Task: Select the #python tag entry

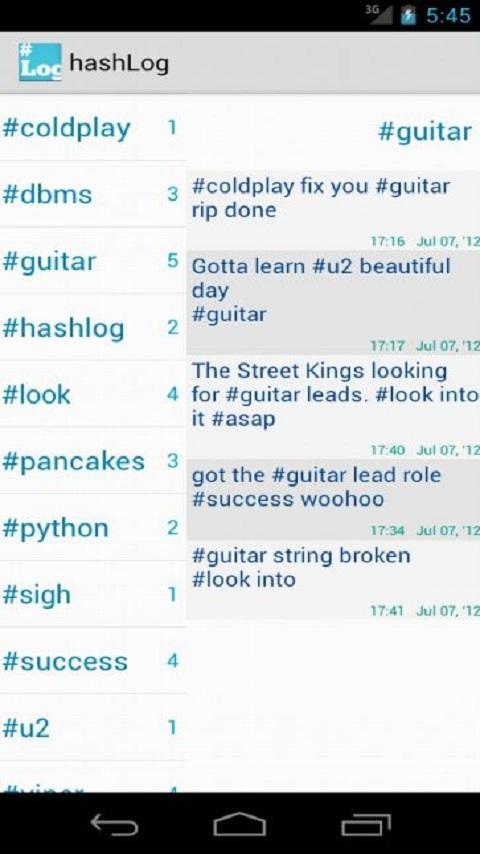Action: [x=93, y=528]
